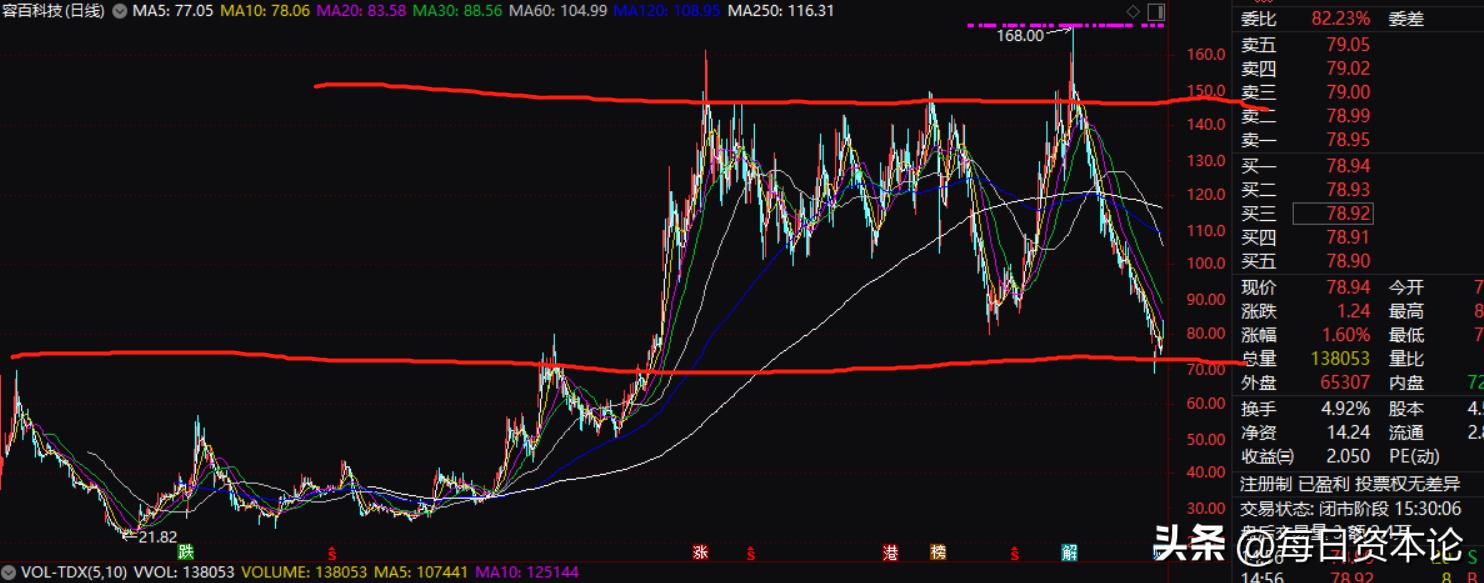The width and height of the screenshot is (1484, 583).
Task: Click the 外盘 65307 value
Action: click(x=1347, y=382)
